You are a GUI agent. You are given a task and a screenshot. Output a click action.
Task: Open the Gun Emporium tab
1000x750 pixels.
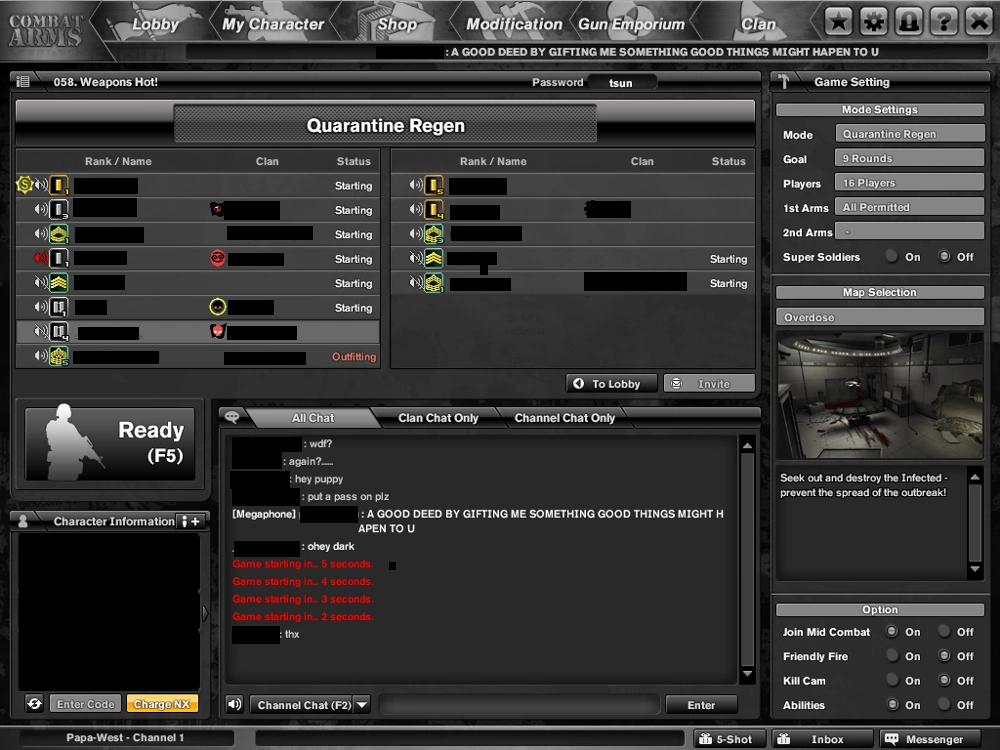pyautogui.click(x=631, y=24)
